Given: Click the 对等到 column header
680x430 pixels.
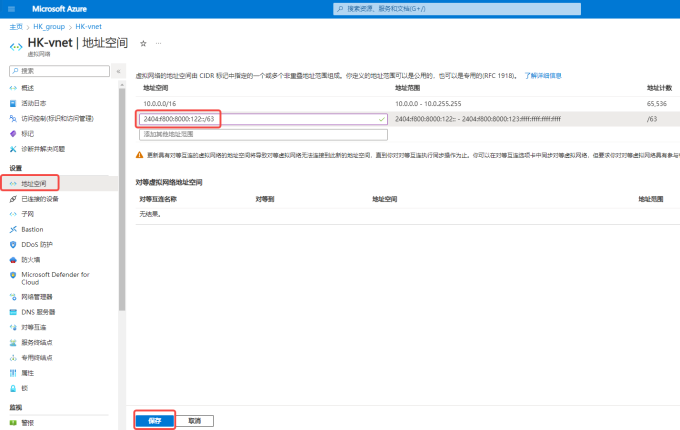Looking at the screenshot, I should [x=265, y=199].
